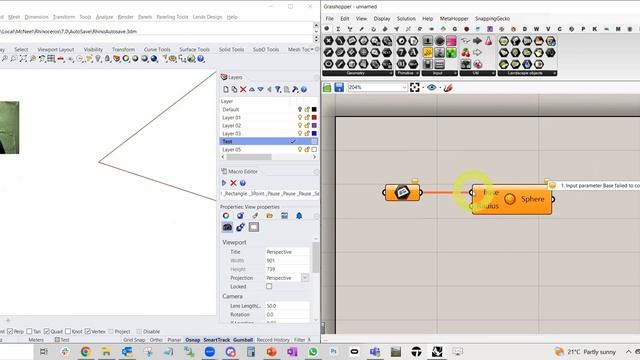Toggle Grid Snap in status bar
Image resolution: width=640 pixels, height=360 pixels.
click(134, 340)
